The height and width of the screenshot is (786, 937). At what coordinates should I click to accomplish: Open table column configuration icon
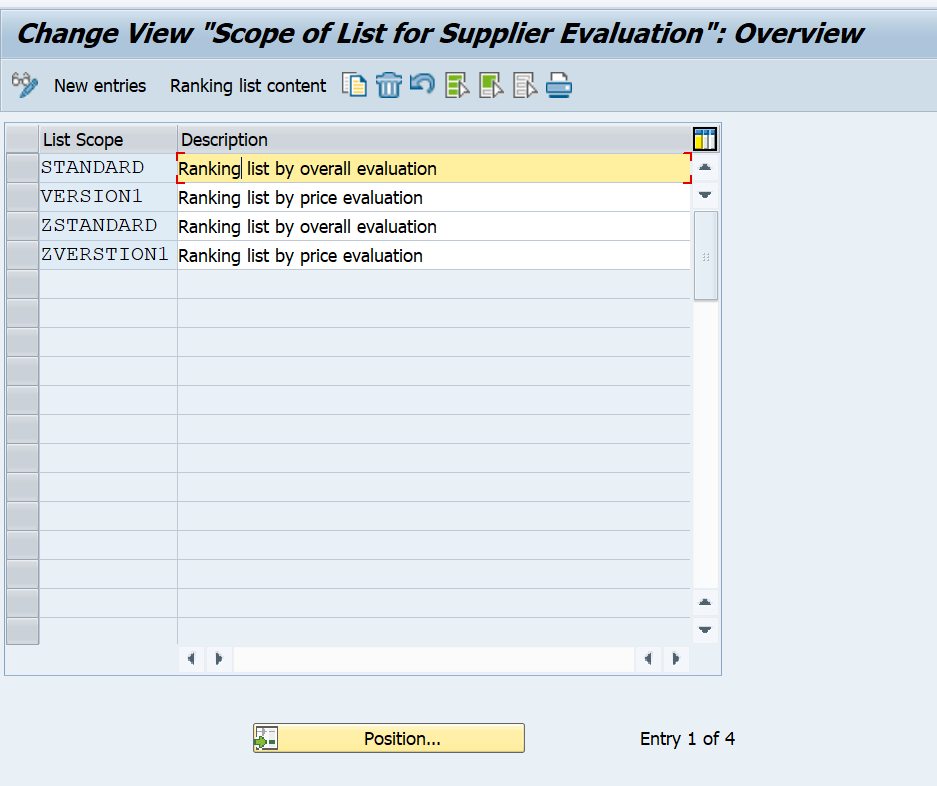click(x=705, y=139)
